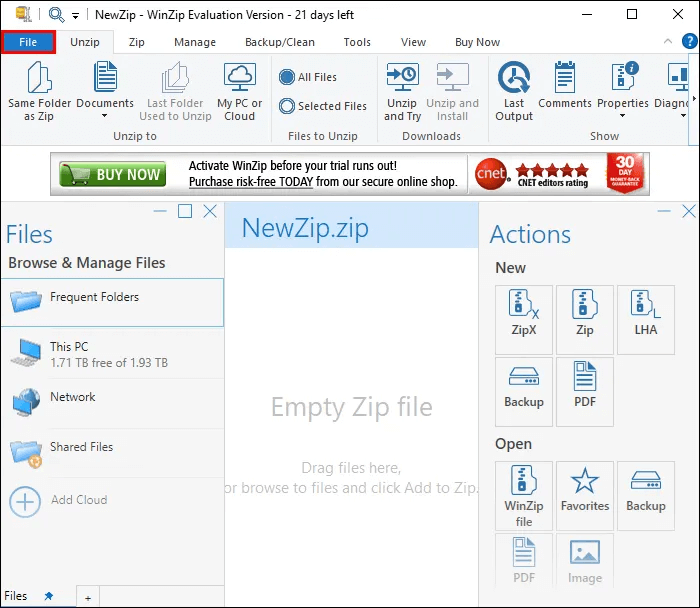Screen dimensions: 700x608
Task: Click the green BUY NOW banner button
Action: (x=112, y=174)
